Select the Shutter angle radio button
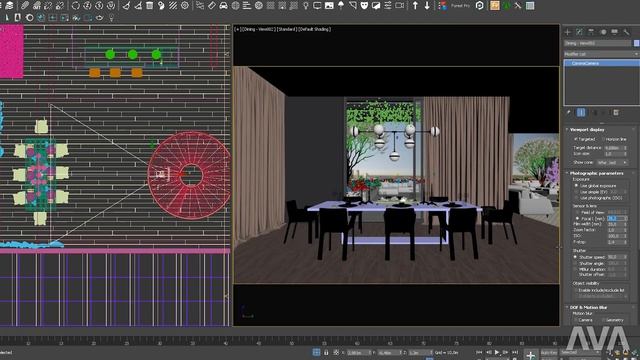The image size is (640, 360). pos(576,264)
